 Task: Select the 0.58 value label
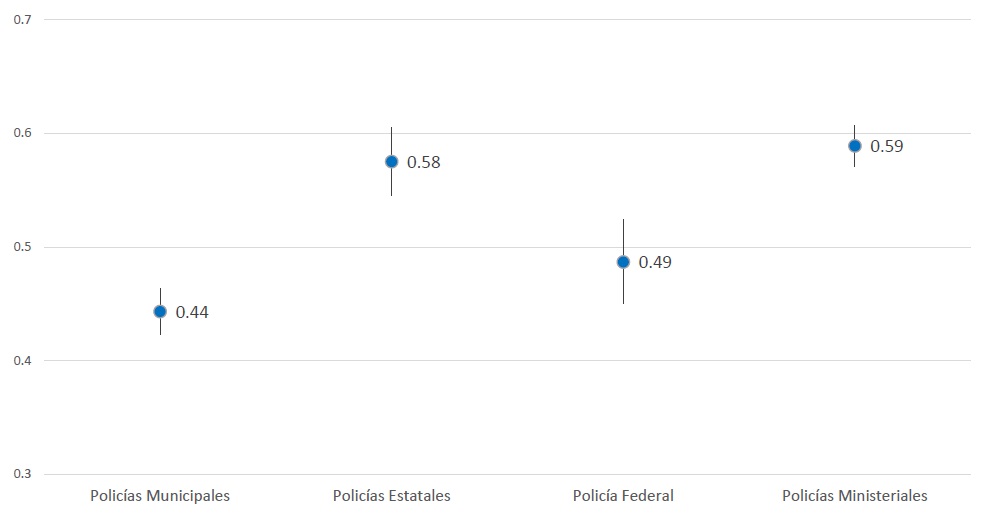pyautogui.click(x=424, y=162)
